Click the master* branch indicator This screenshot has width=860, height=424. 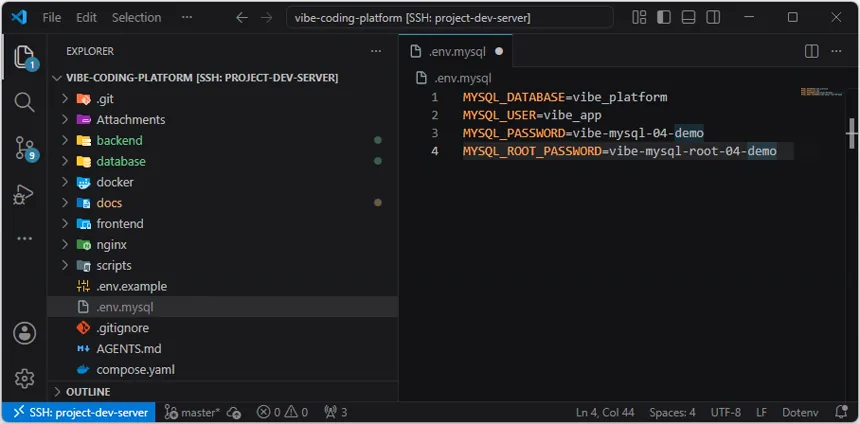(193, 412)
